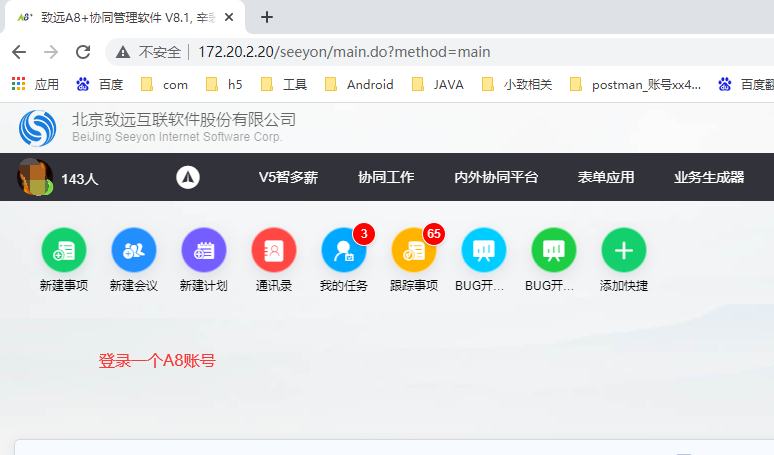Open 跟踪事项 icon with badge 65
774x455 pixels.
pyautogui.click(x=414, y=250)
